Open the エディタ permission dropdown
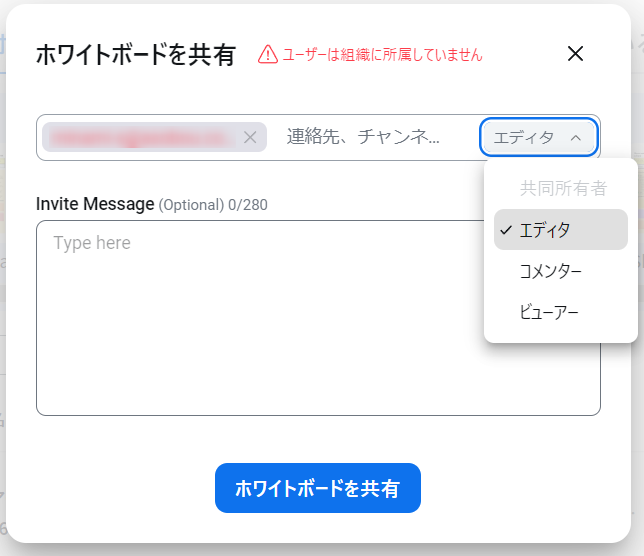Screen dimensions: 644x556 tap(538, 137)
